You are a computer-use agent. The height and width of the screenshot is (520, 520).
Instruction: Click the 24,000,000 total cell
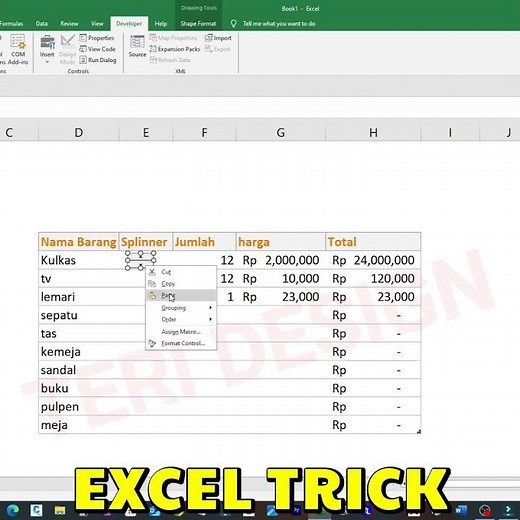click(373, 260)
